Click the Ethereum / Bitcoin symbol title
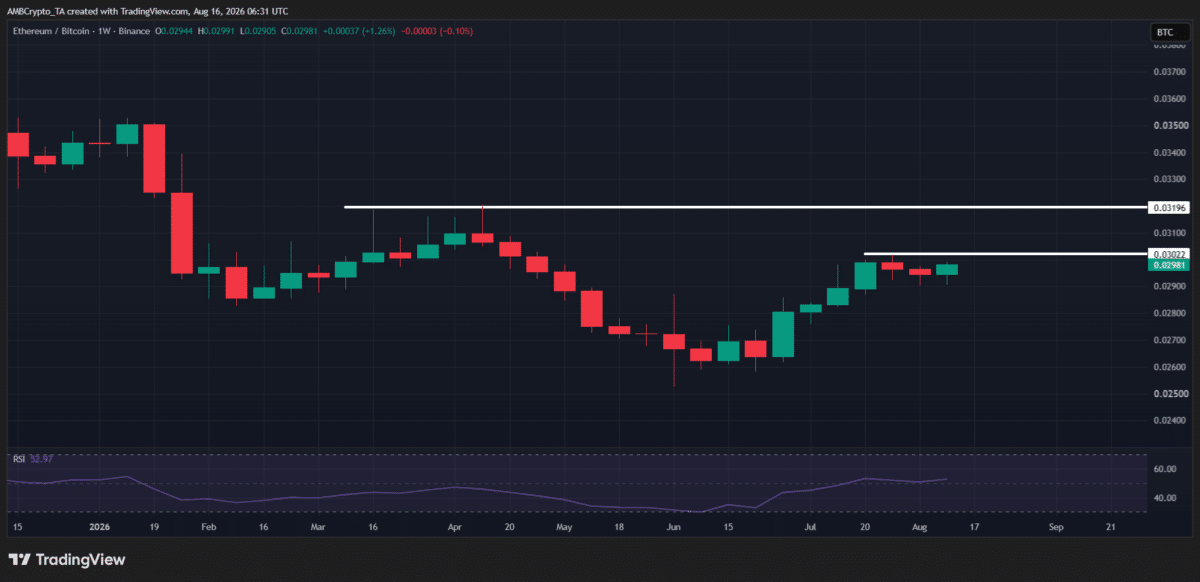This screenshot has width=1200, height=582. click(53, 32)
